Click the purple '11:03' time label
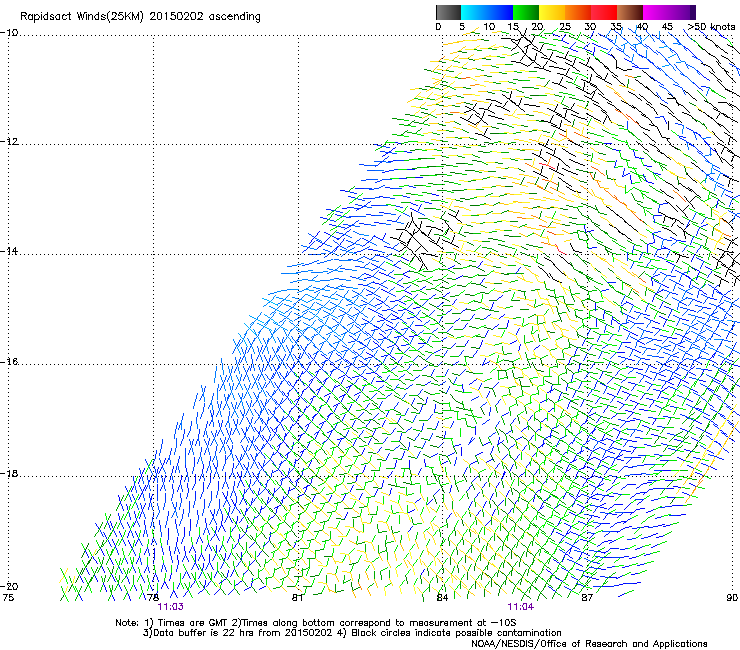740x650 pixels. pos(170,607)
